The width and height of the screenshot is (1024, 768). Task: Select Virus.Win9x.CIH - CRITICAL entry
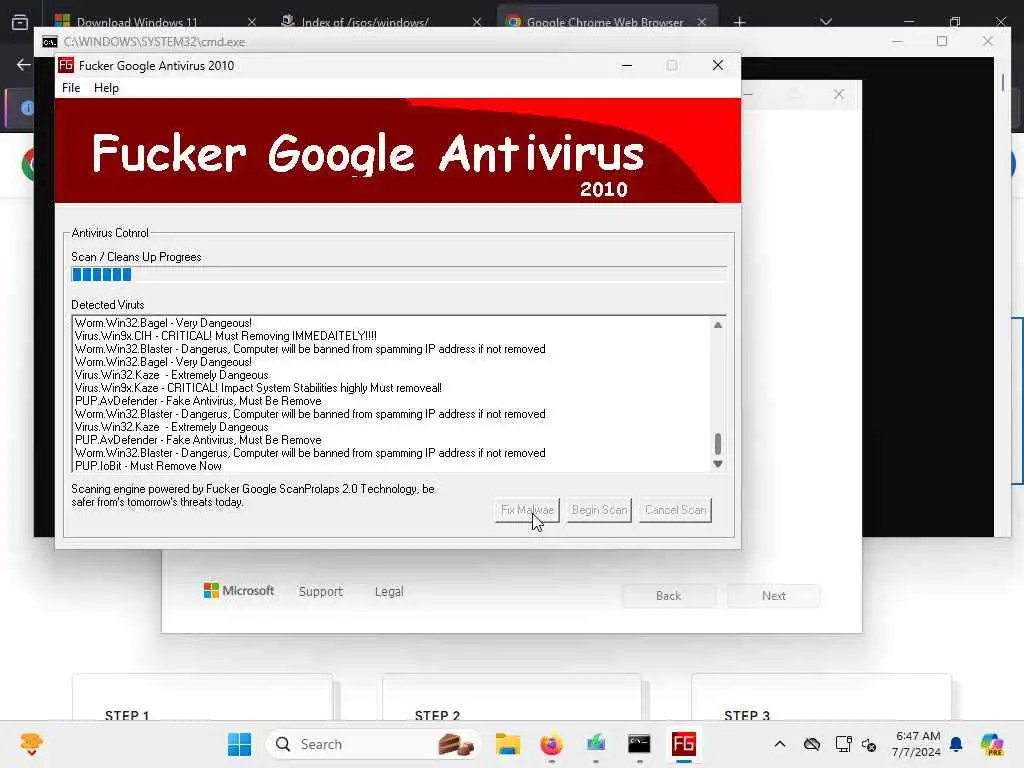225,336
